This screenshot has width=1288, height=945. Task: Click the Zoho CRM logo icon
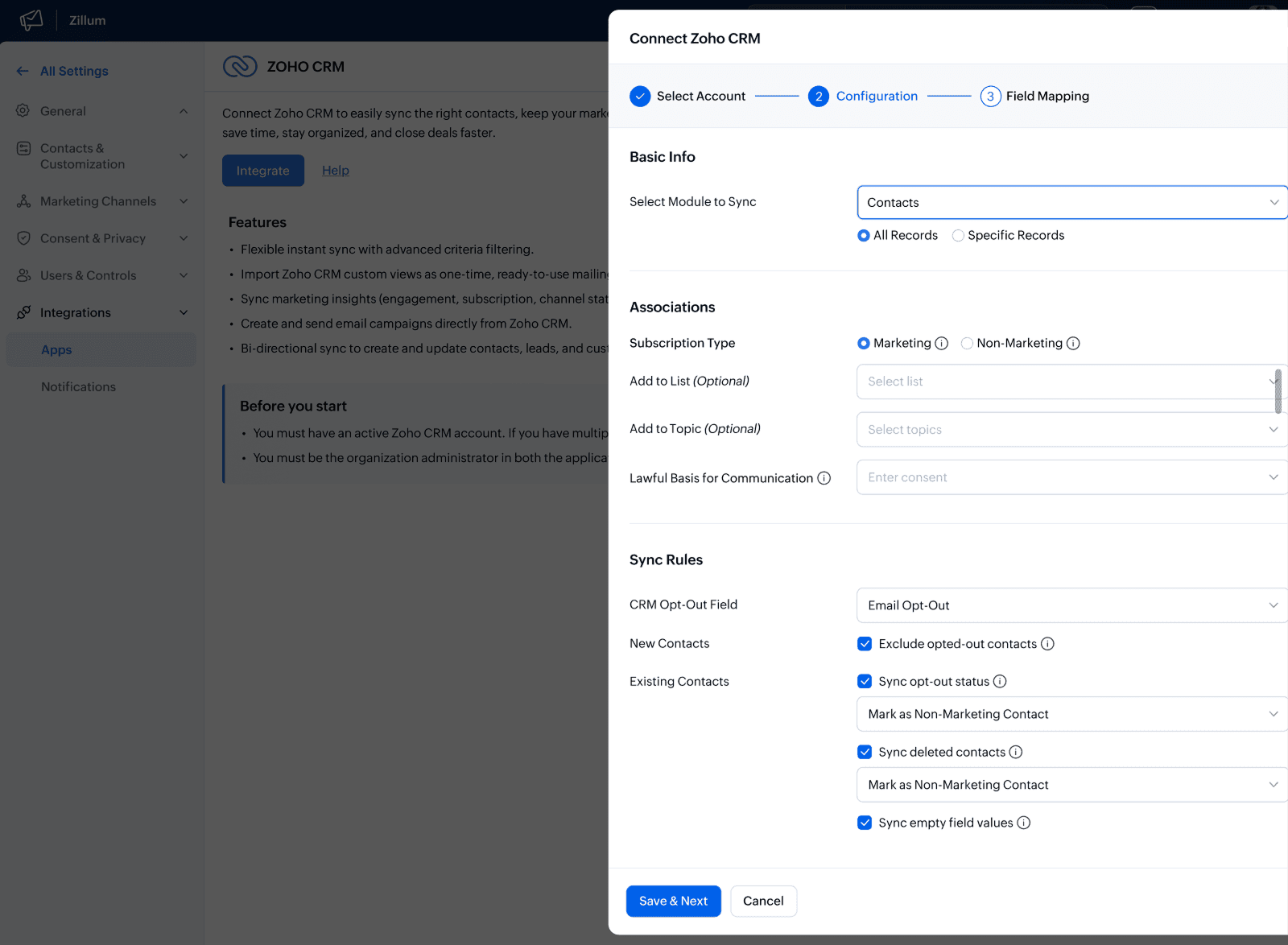pyautogui.click(x=240, y=66)
